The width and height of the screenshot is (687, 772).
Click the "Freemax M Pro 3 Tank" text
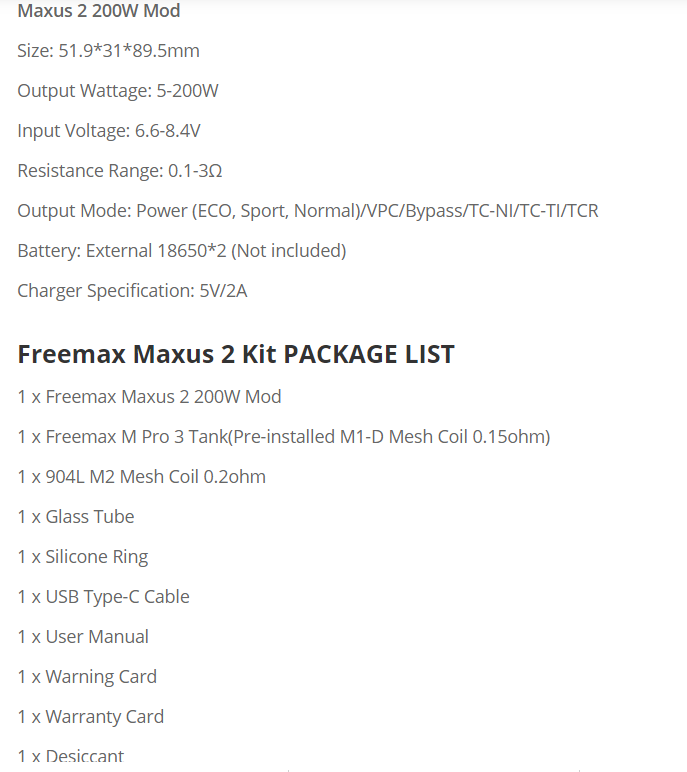pos(138,437)
